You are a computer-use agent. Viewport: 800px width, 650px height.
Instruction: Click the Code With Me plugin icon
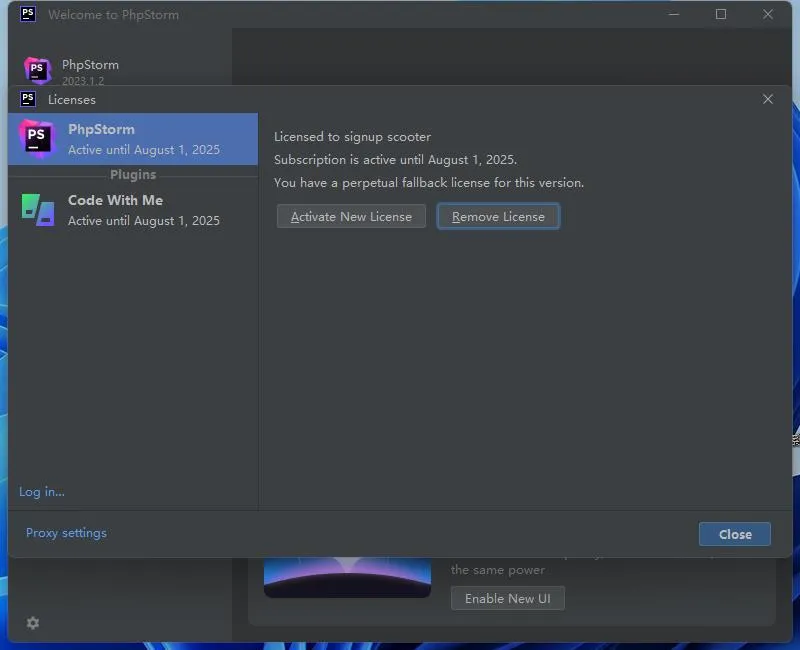click(x=38, y=209)
